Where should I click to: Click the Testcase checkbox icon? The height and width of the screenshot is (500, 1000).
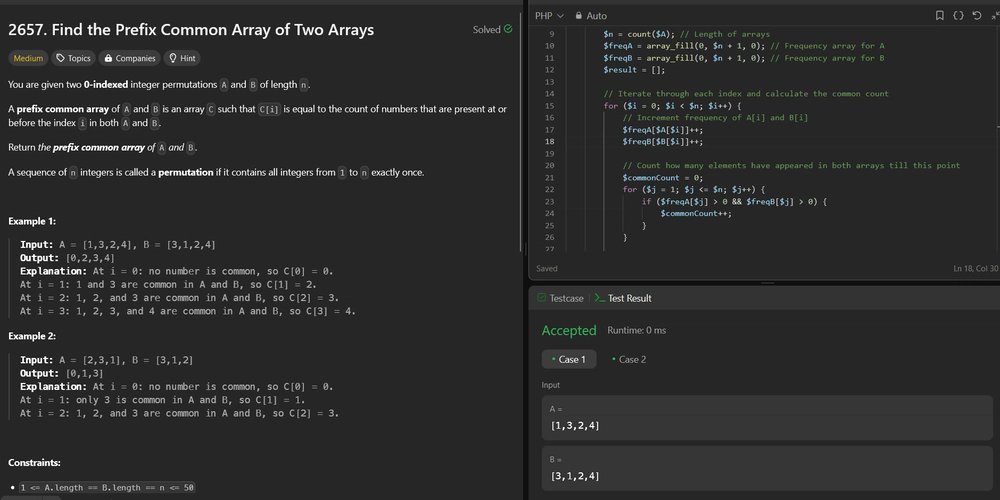[542, 298]
